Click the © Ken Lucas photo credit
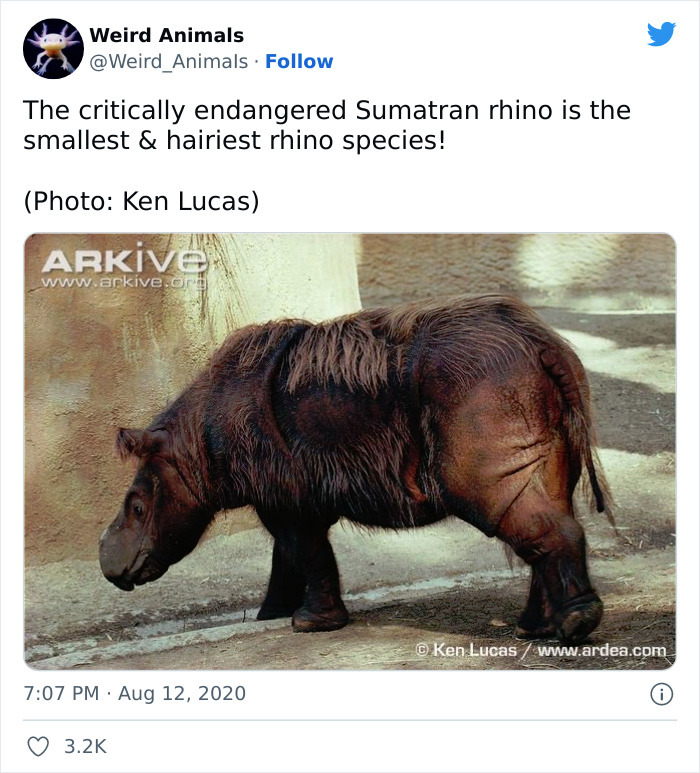 [466, 651]
